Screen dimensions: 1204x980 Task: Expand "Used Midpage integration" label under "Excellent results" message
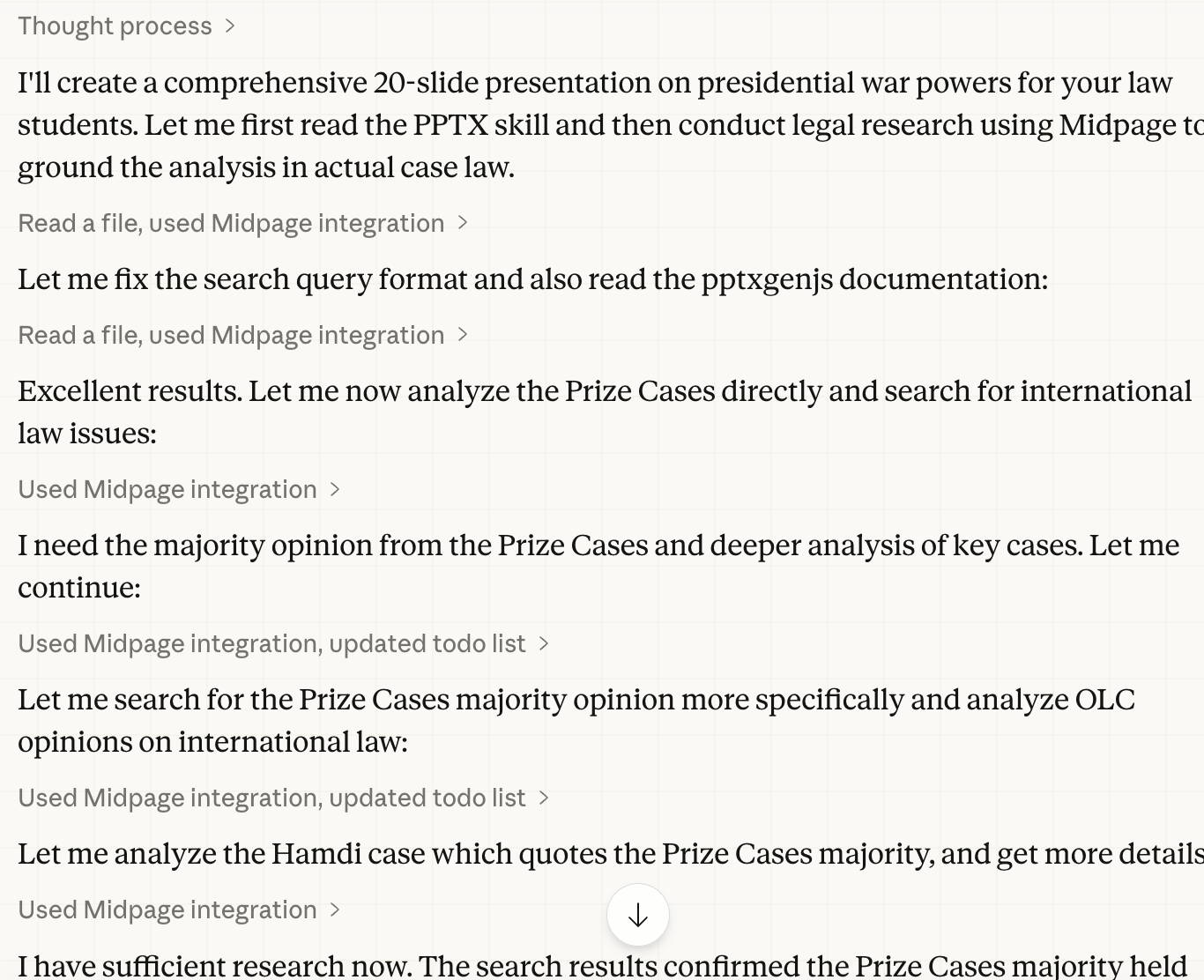[x=167, y=490]
